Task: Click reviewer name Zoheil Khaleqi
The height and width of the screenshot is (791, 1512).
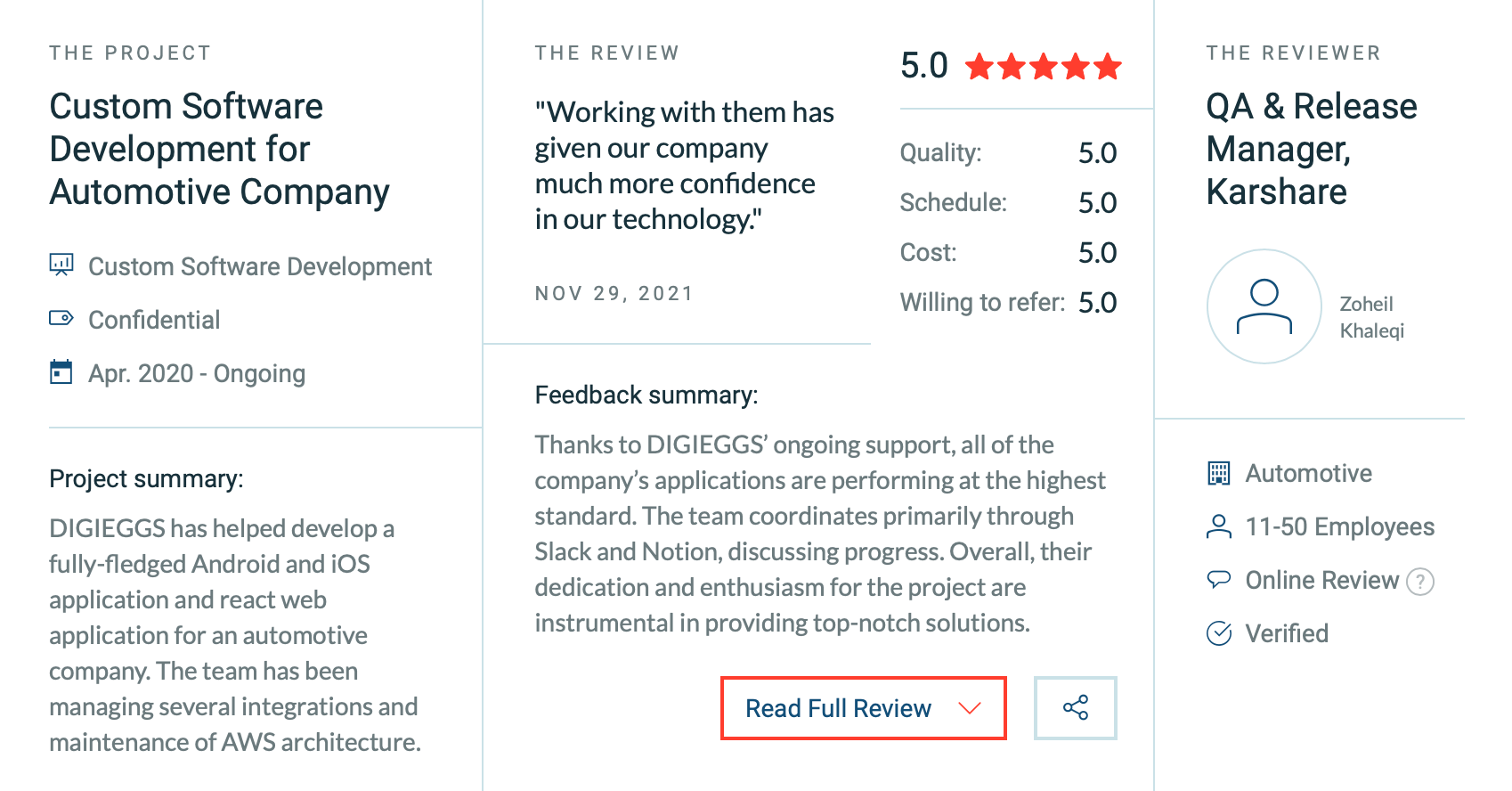Action: 1371,317
